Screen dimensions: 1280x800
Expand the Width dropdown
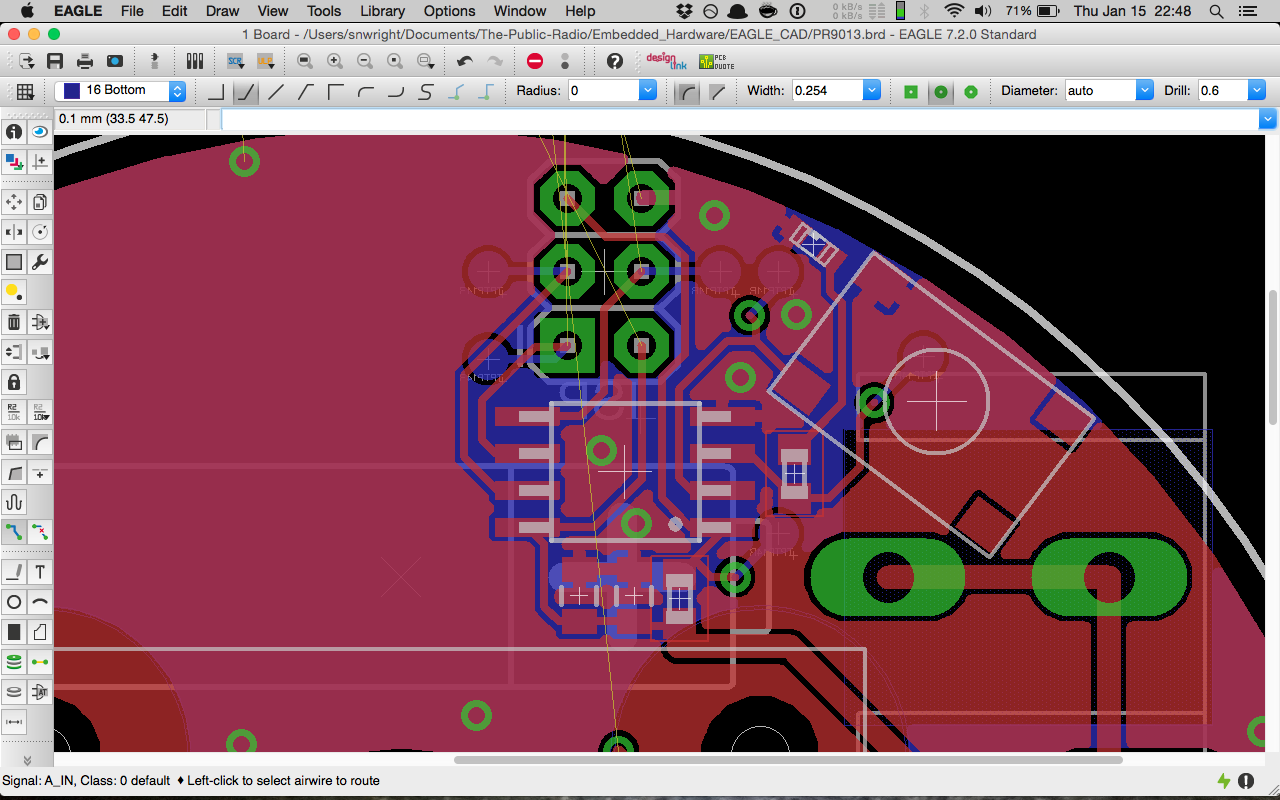coord(871,91)
